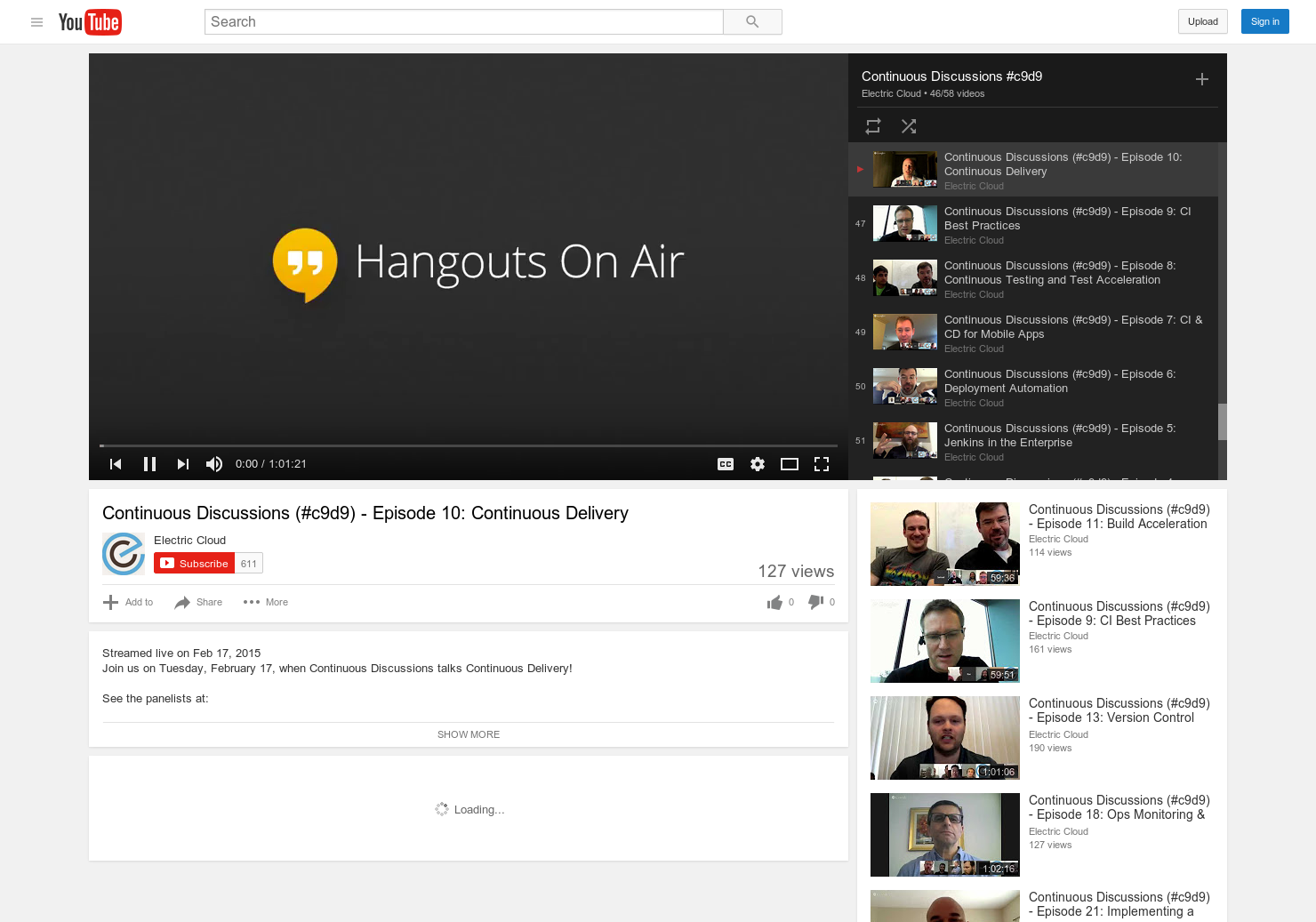This screenshot has width=1316, height=922.
Task: Mute the video volume speaker icon
Action: (214, 464)
